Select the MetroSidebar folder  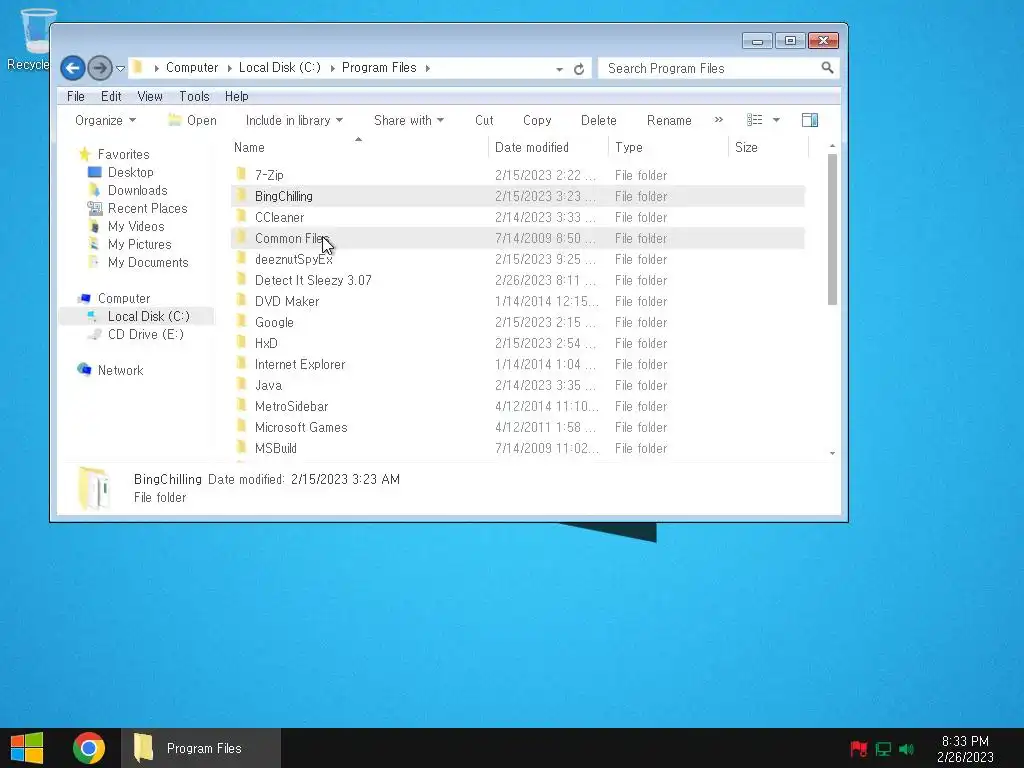click(291, 406)
